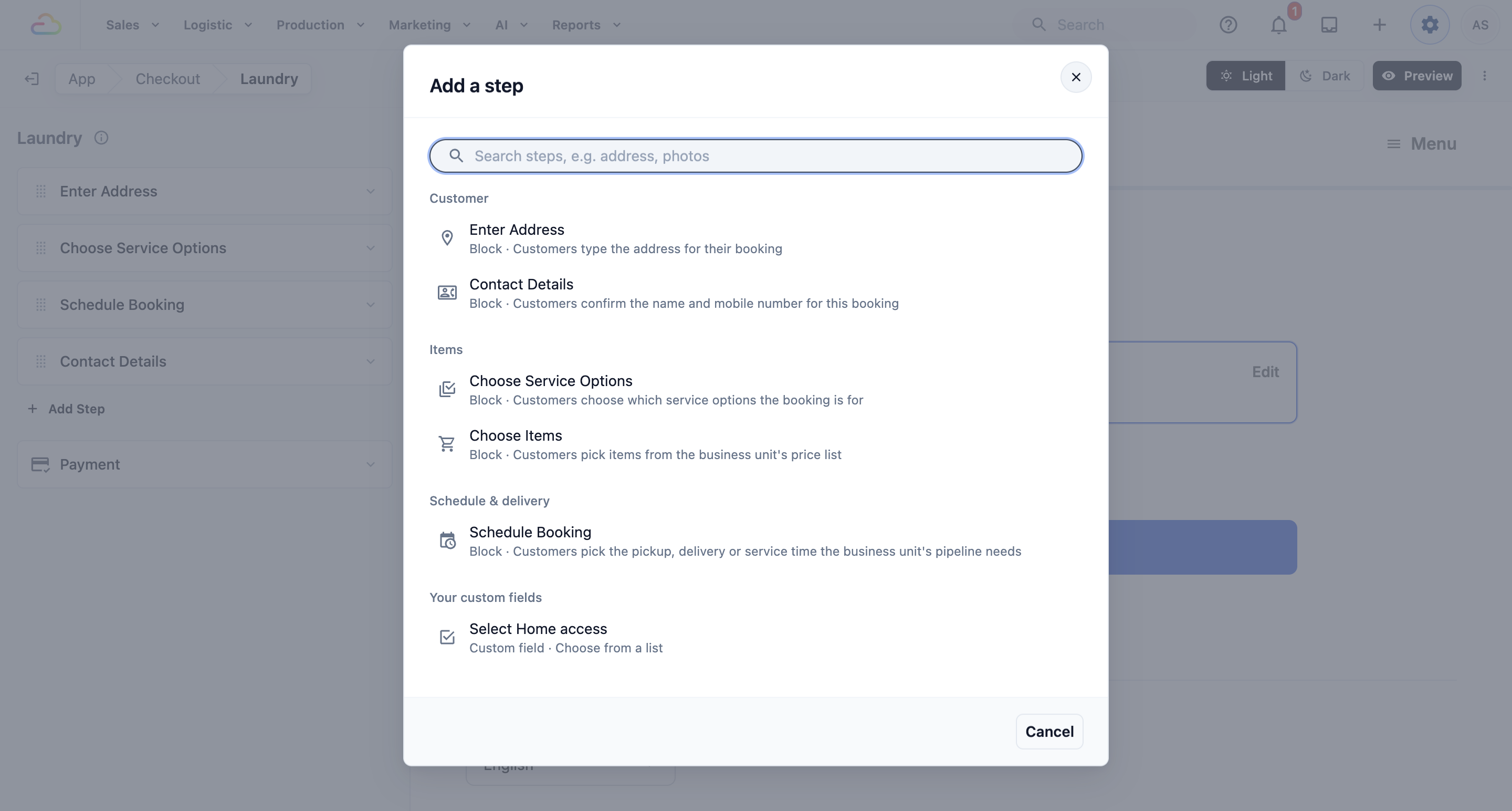Switch to Light theme

1245,76
